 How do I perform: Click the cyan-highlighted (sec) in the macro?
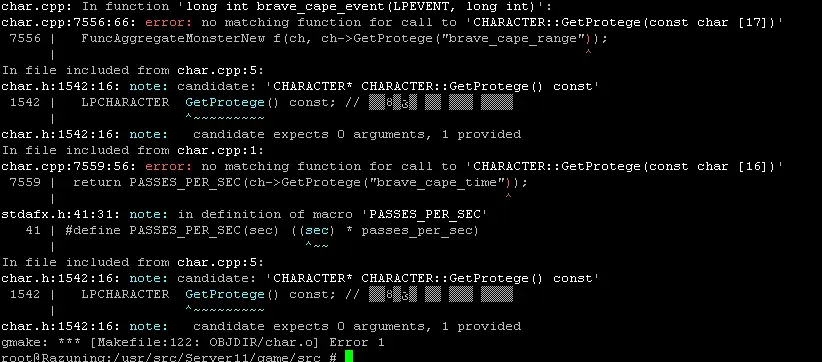tap(317, 231)
